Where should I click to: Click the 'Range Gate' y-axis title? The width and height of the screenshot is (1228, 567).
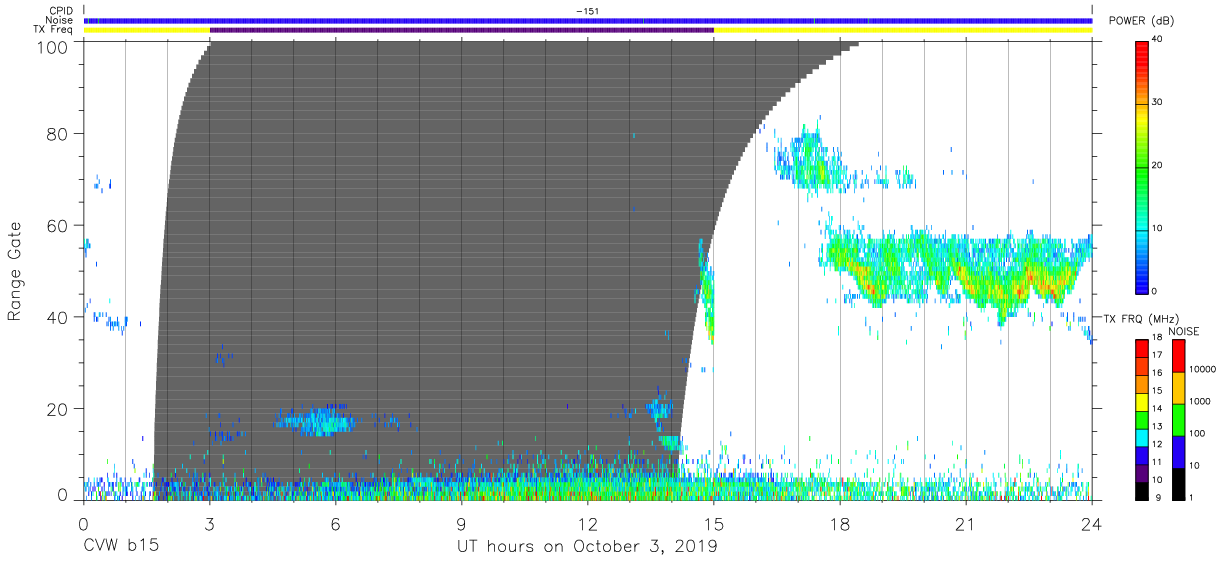coord(15,272)
